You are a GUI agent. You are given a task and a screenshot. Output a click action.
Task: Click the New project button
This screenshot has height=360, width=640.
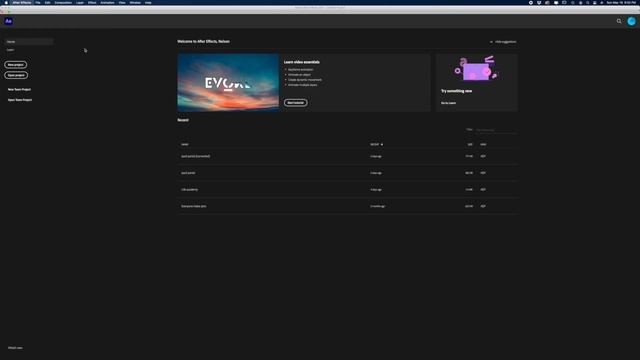[x=16, y=64]
